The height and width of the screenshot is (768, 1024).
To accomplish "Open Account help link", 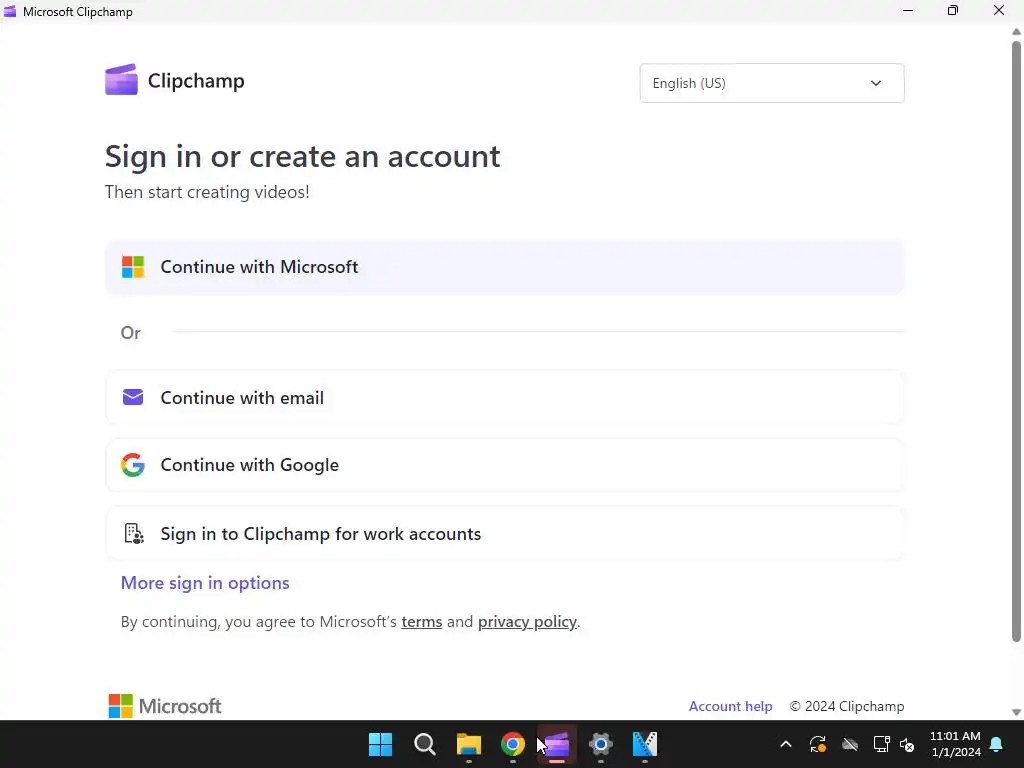I will tap(730, 706).
